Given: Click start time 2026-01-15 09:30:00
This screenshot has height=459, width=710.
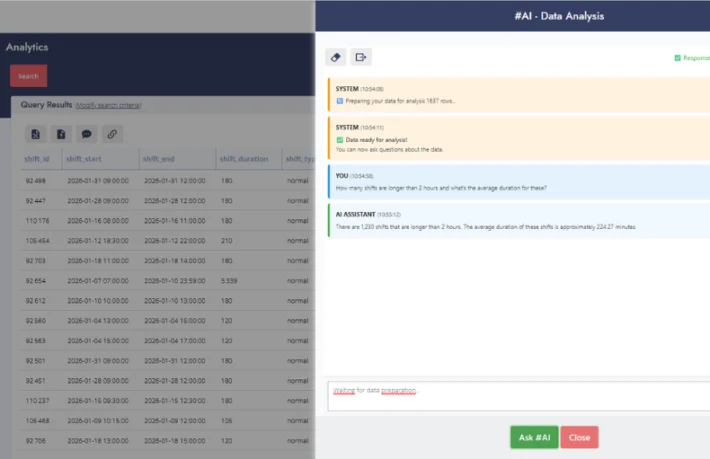Looking at the screenshot, I should pyautogui.click(x=98, y=401).
